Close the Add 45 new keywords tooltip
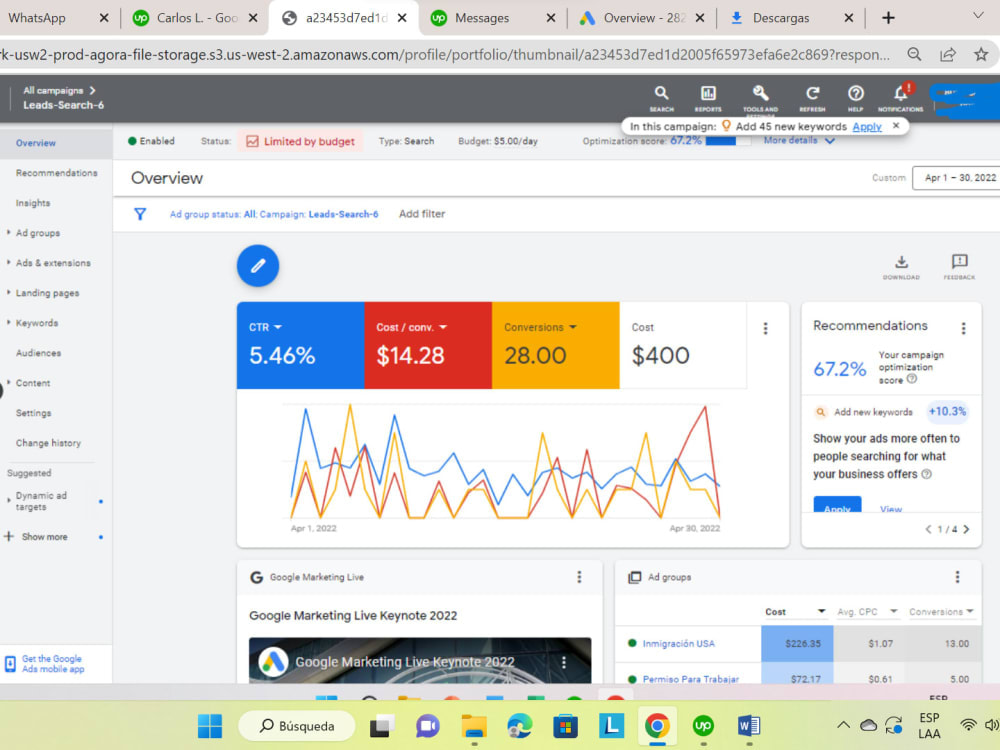1000x750 pixels. pos(896,126)
